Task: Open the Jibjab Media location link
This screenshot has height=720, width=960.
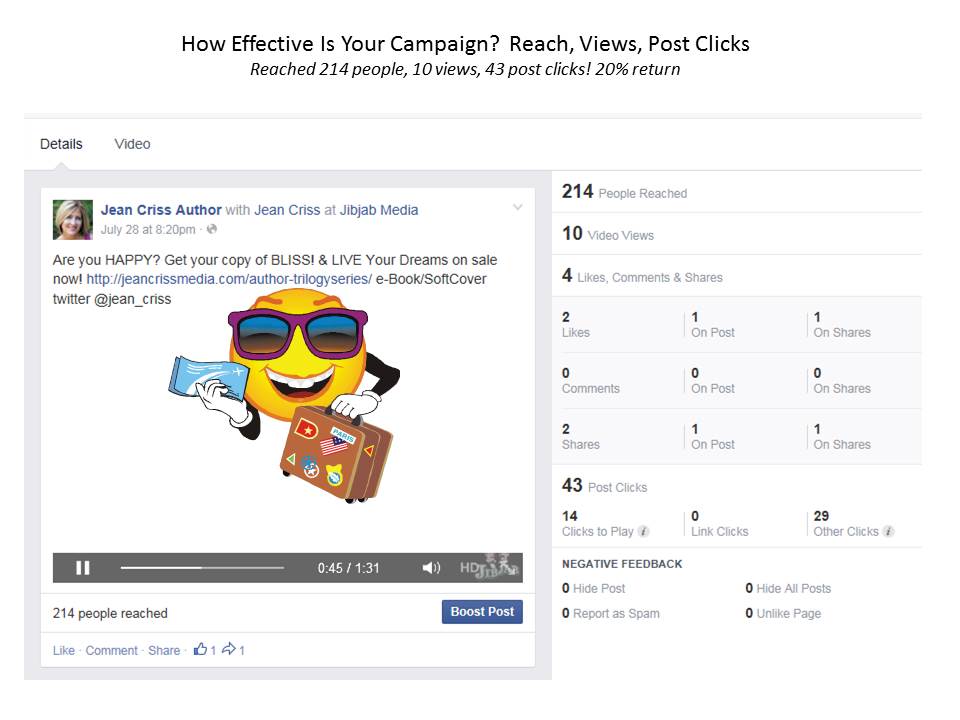Action: (x=379, y=210)
